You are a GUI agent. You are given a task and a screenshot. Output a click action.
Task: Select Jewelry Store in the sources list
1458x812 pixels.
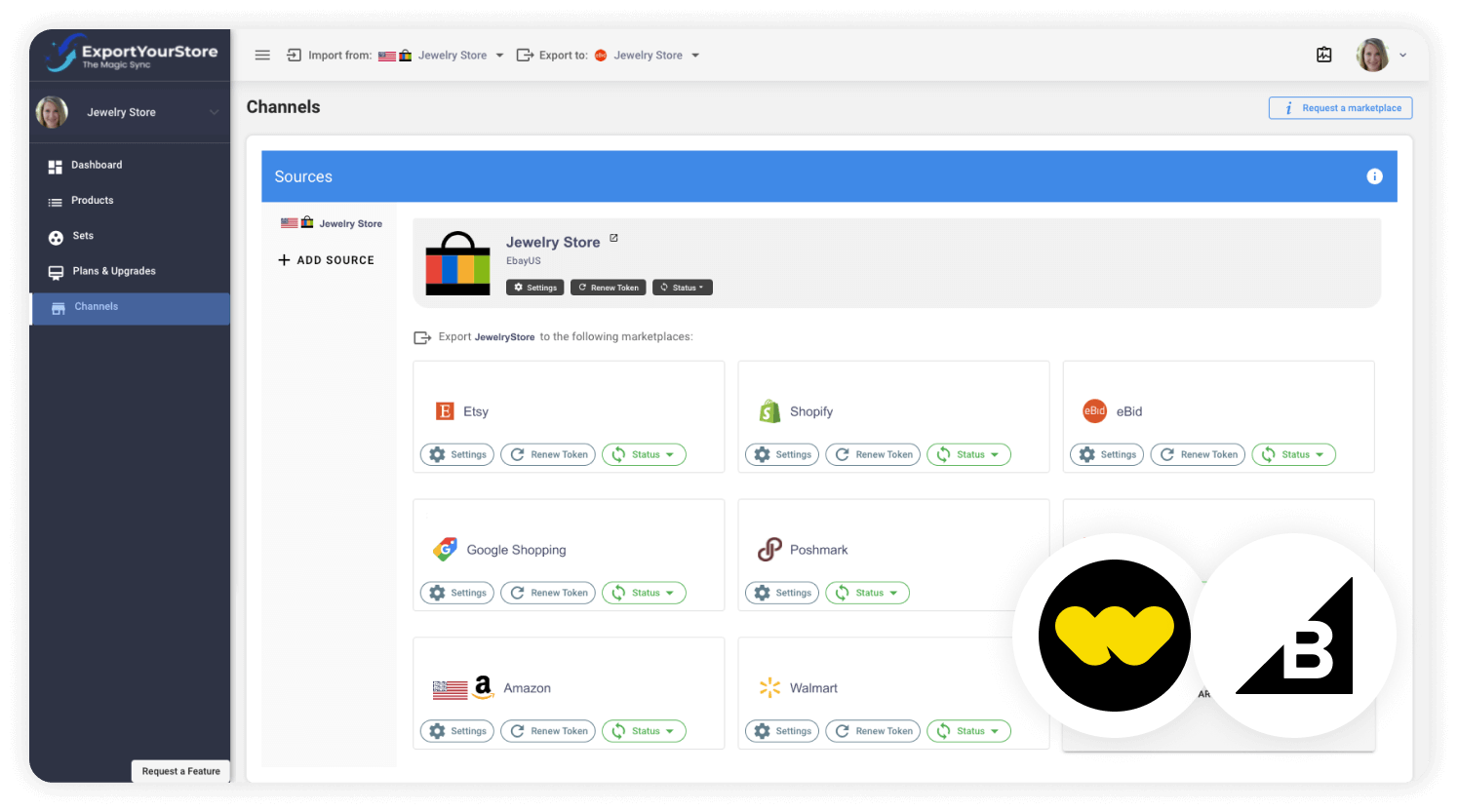coord(332,223)
